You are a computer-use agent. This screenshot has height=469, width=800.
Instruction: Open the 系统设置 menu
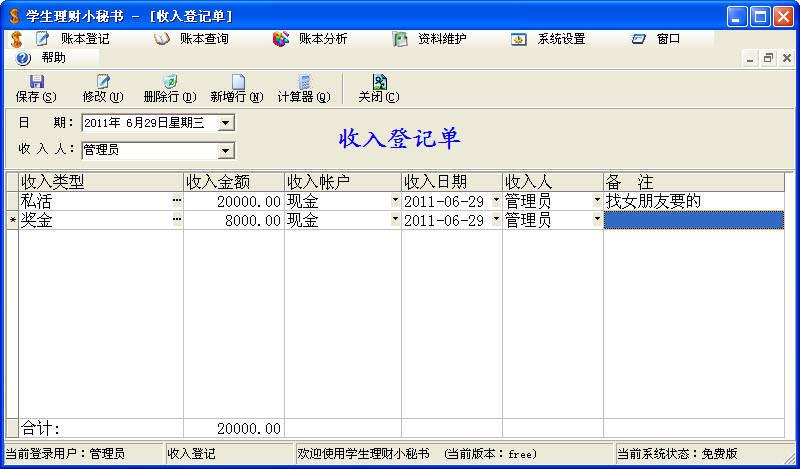561,39
